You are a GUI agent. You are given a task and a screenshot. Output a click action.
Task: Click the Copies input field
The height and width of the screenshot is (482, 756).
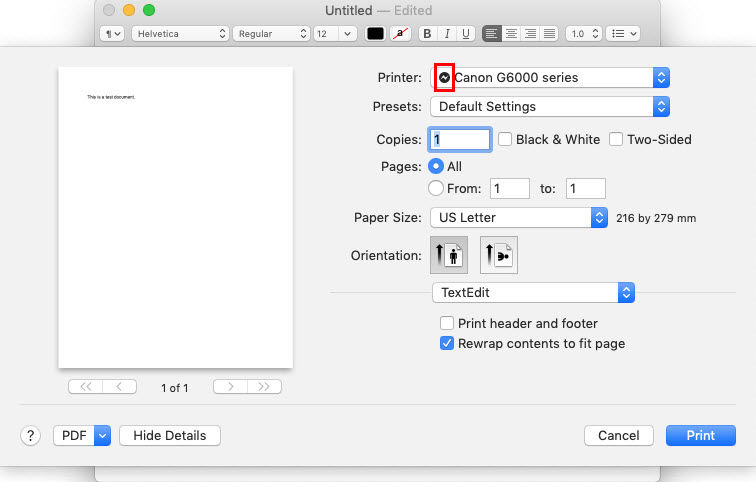(x=460, y=140)
